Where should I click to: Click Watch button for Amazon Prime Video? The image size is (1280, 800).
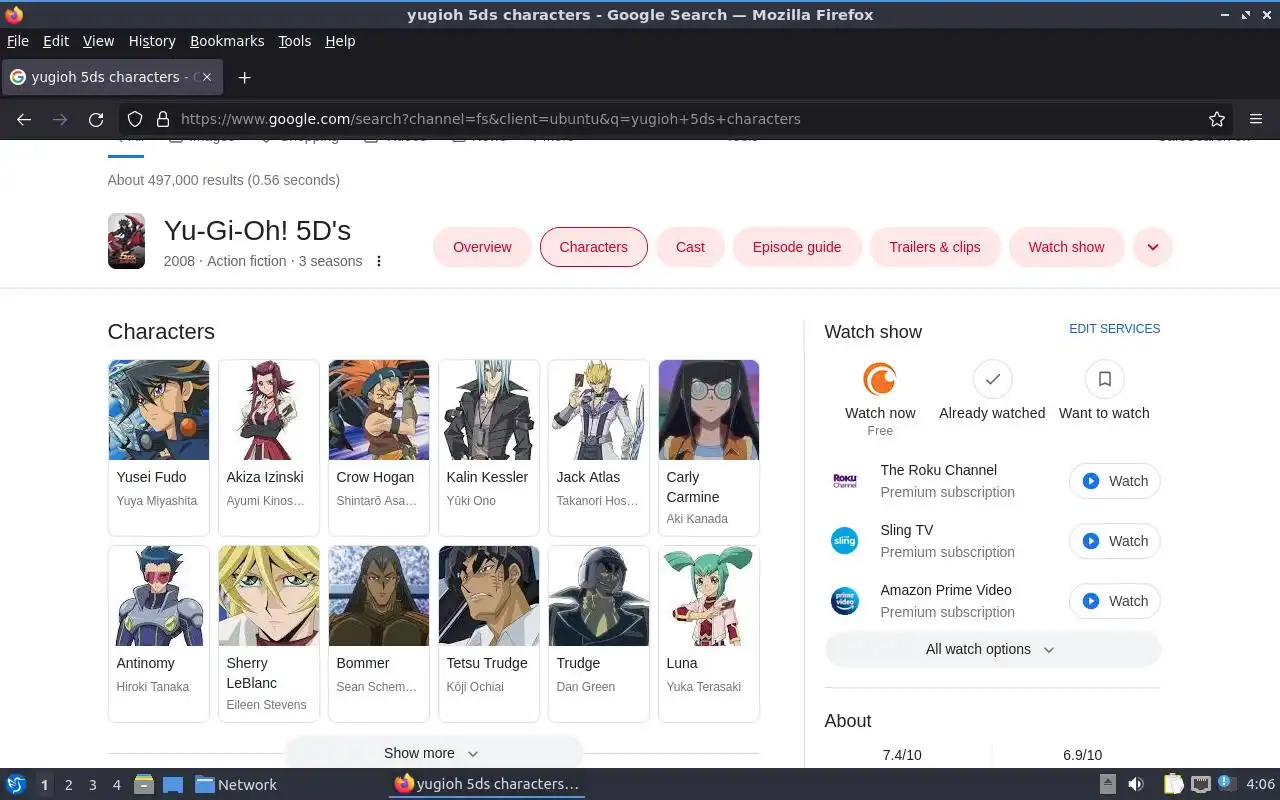pos(1115,601)
